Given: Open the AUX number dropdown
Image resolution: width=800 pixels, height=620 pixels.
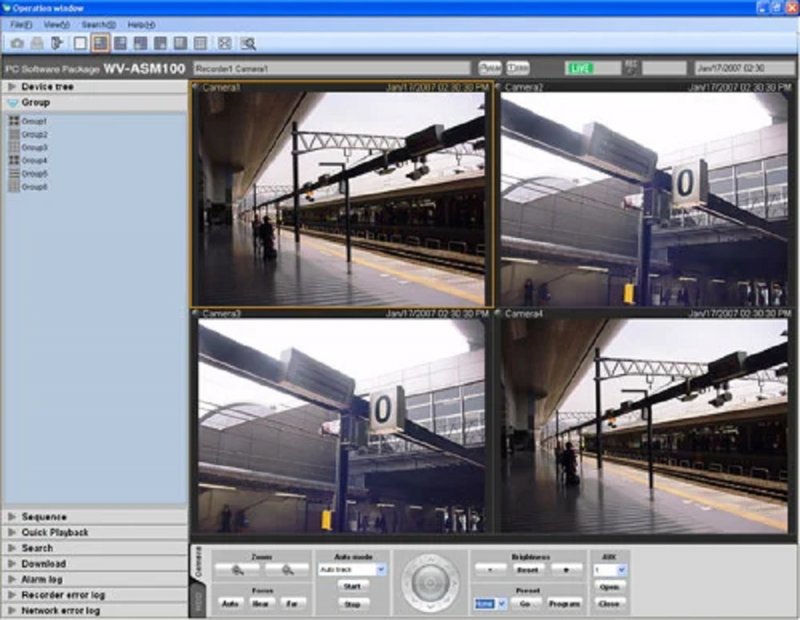Looking at the screenshot, I should point(622,569).
